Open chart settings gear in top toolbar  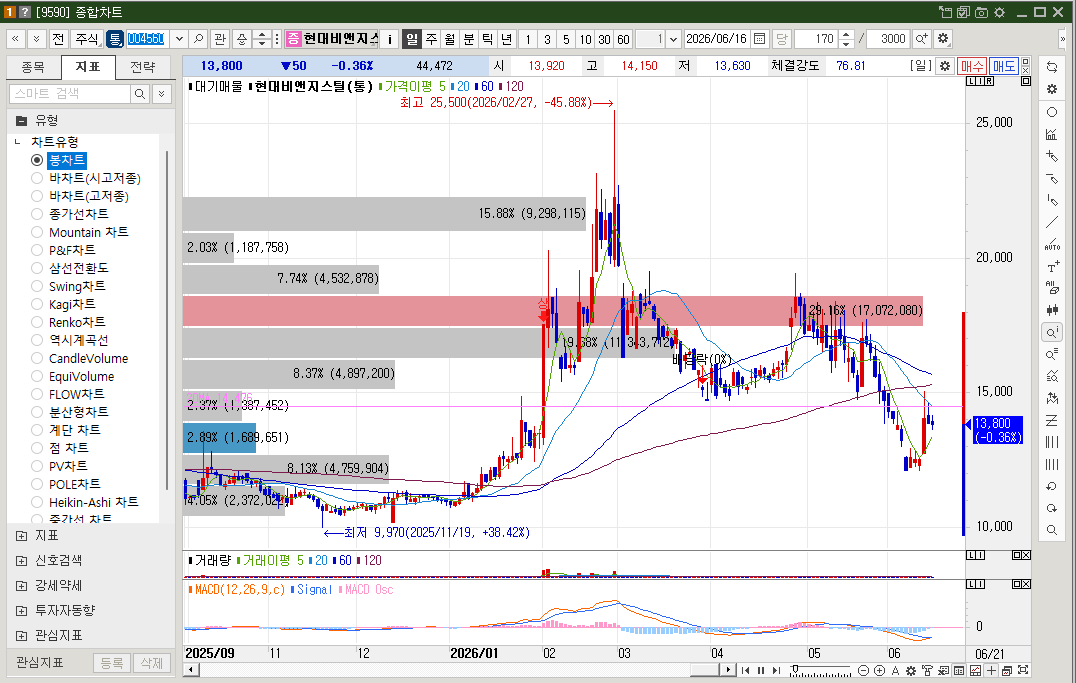tap(943, 39)
